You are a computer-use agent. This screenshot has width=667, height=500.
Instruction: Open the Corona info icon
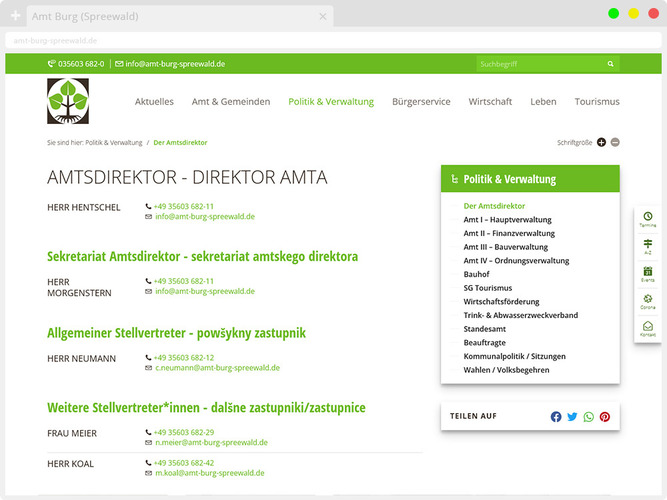tap(647, 300)
